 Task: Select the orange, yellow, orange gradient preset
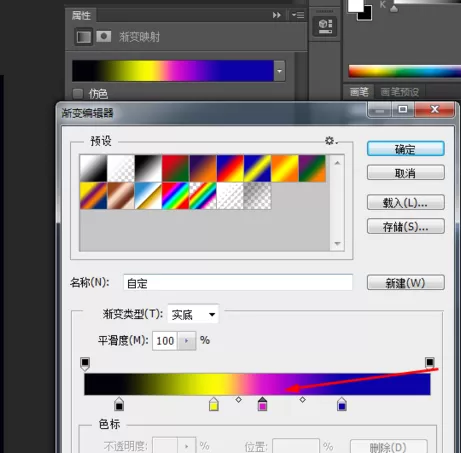click(285, 168)
